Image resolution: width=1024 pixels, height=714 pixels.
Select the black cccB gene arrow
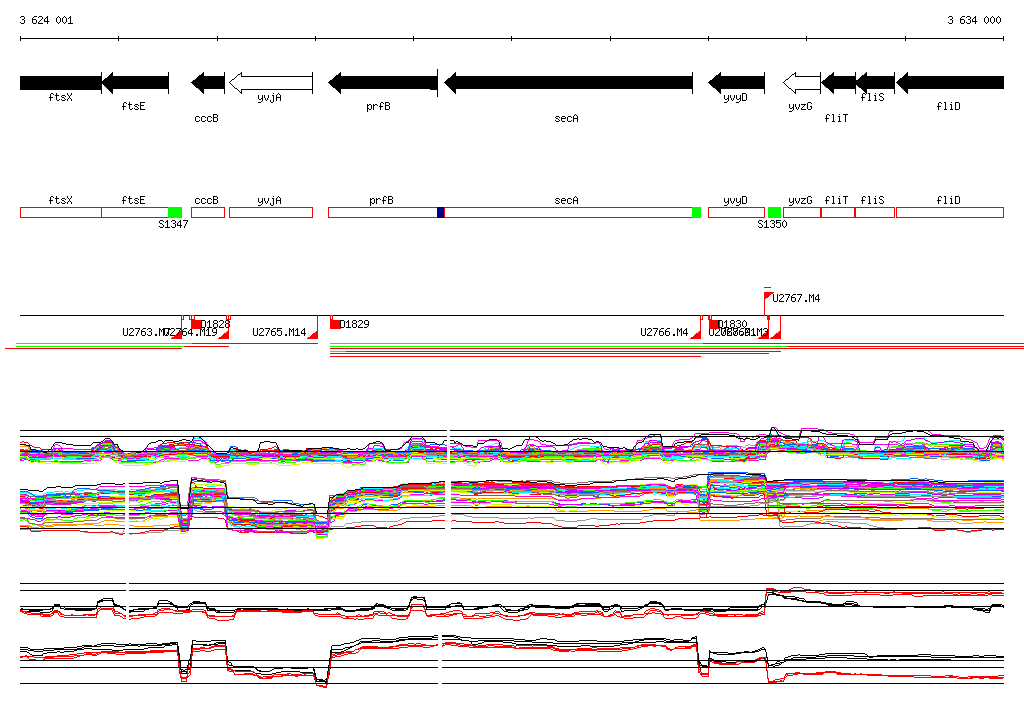(208, 82)
